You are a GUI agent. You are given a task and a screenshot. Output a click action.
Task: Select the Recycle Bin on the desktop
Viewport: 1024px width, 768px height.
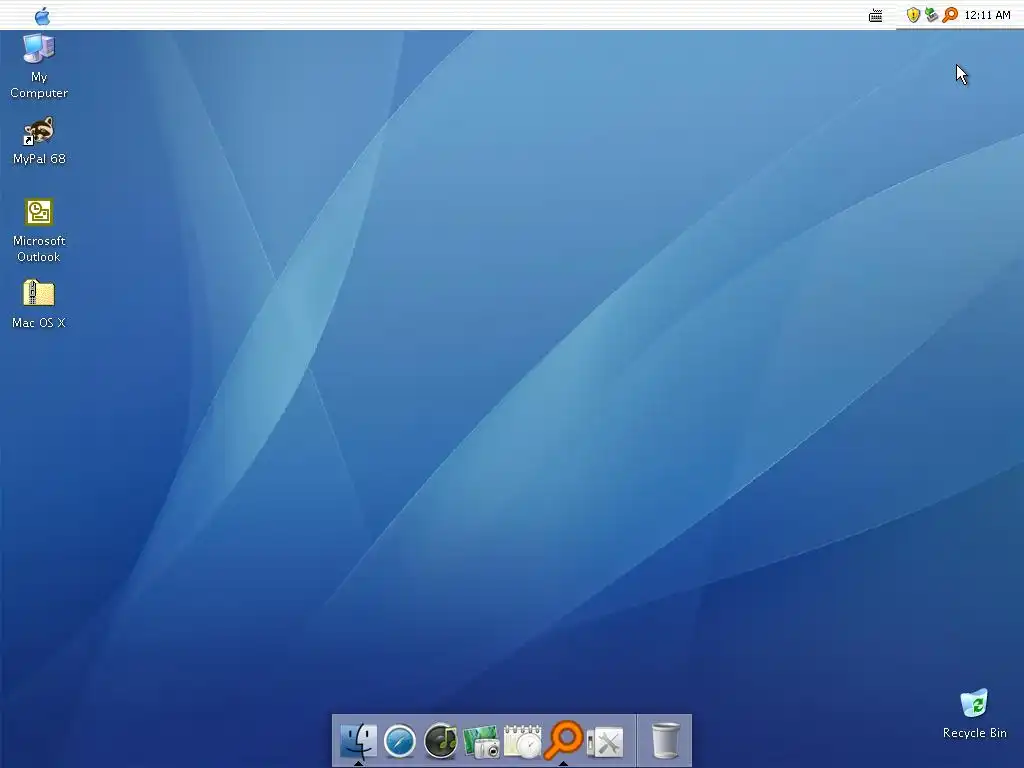[974, 703]
